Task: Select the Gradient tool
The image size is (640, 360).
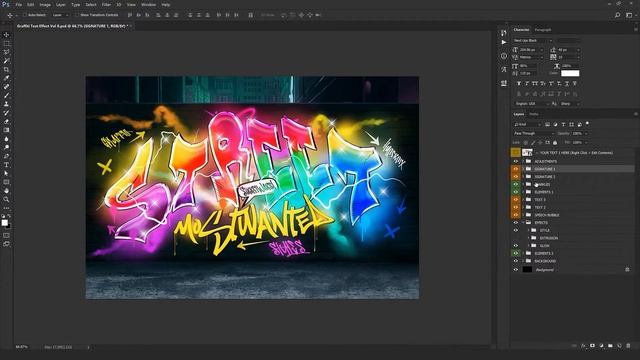Action: click(6, 130)
